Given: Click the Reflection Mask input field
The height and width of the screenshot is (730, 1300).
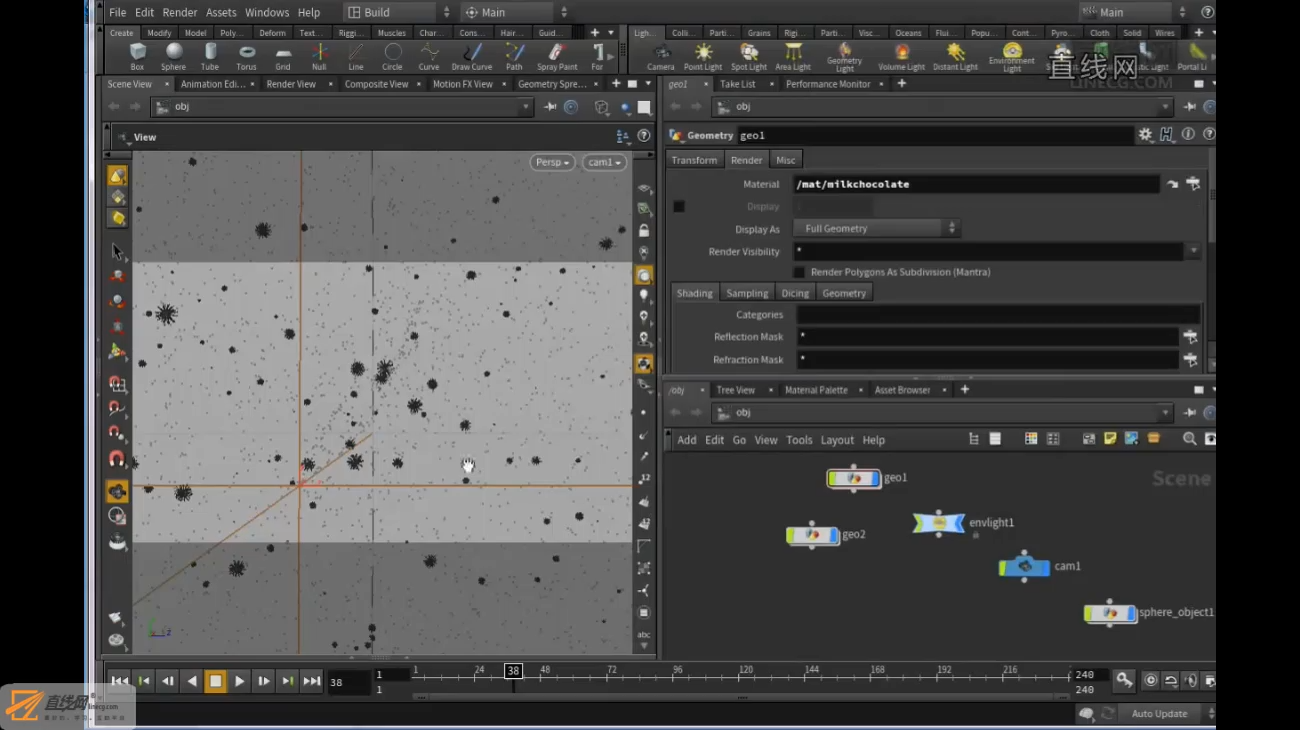Looking at the screenshot, I should click(x=988, y=337).
